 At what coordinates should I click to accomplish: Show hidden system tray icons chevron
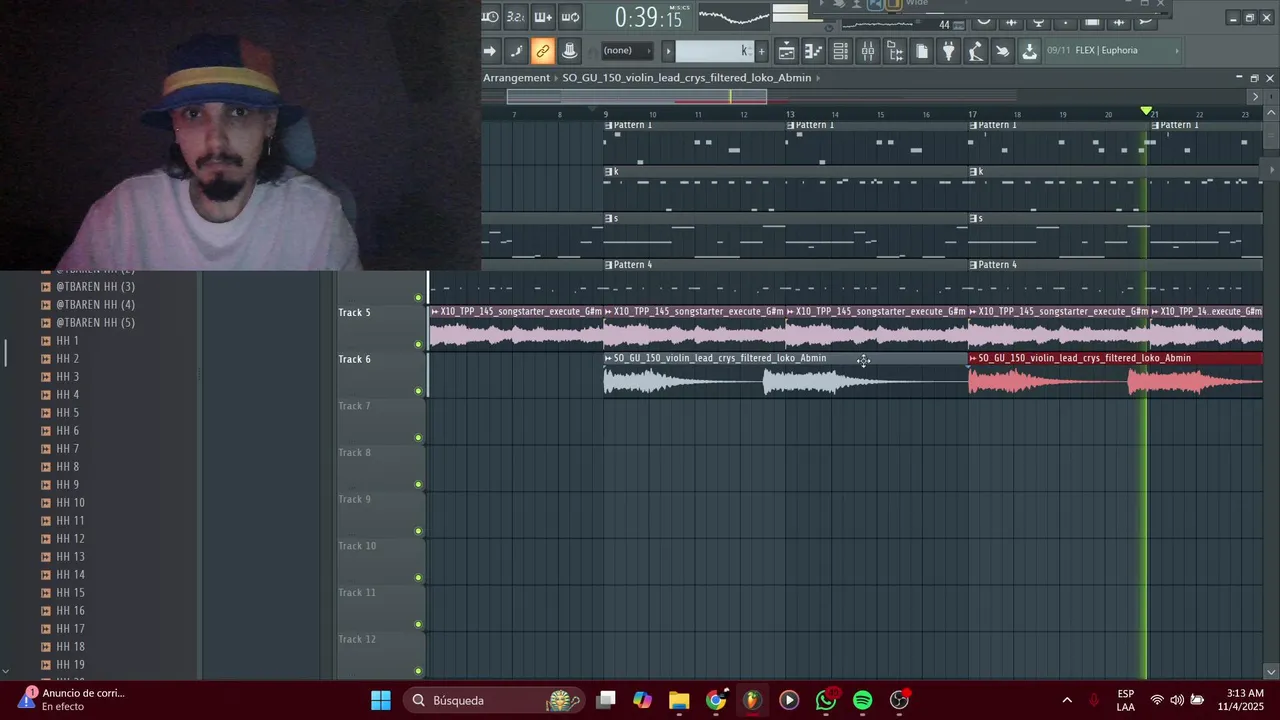1067,700
